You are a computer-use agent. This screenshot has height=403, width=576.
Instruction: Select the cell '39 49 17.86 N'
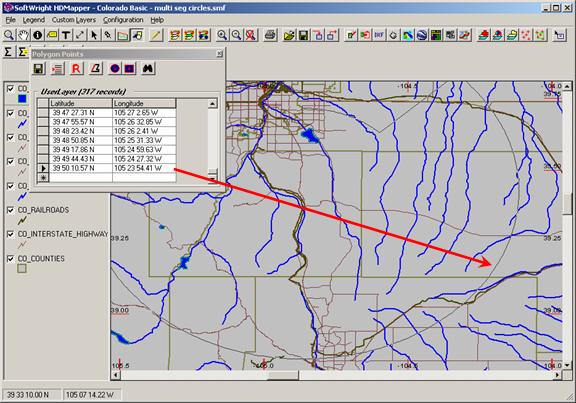pos(80,150)
